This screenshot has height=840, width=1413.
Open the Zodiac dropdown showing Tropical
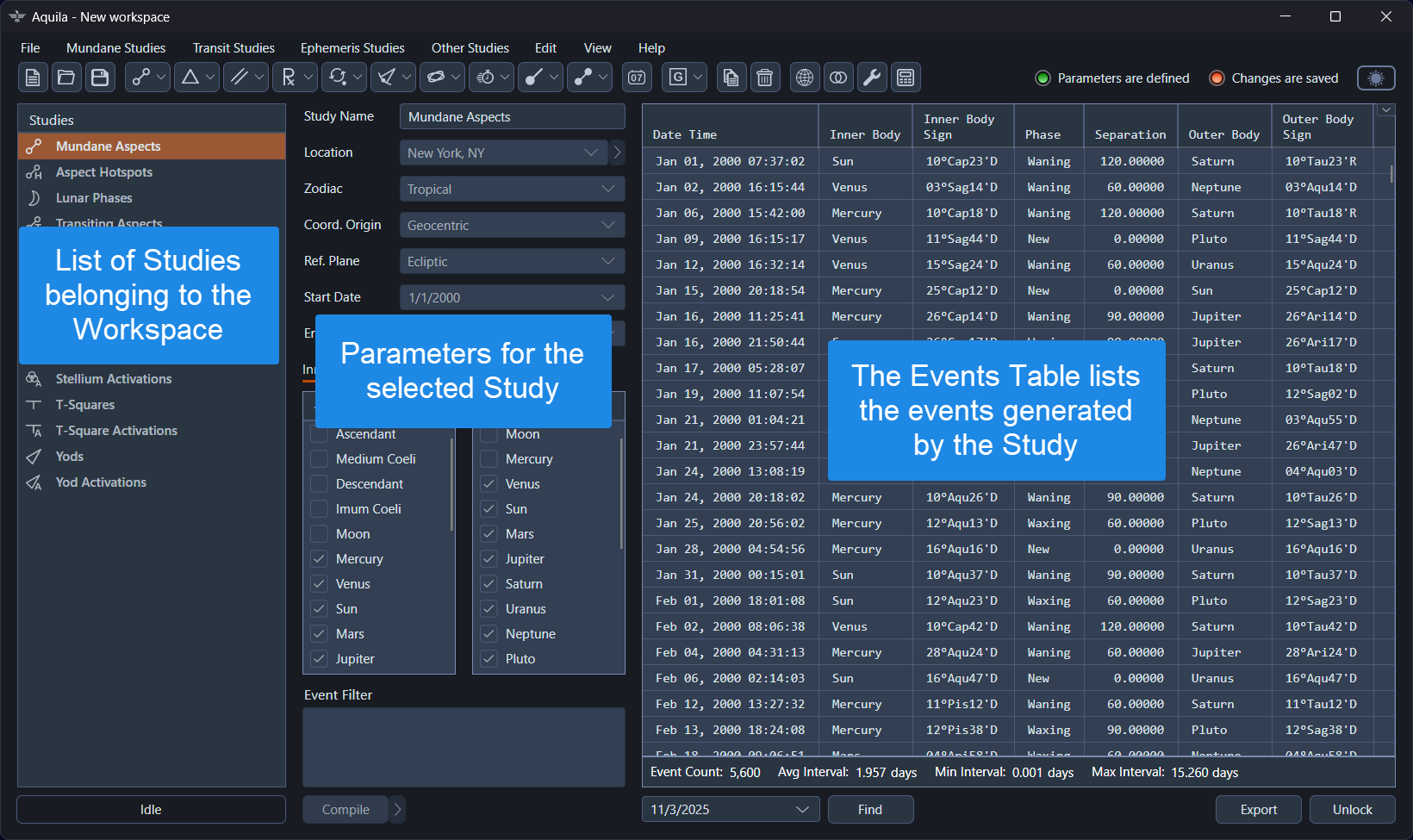pyautogui.click(x=512, y=190)
